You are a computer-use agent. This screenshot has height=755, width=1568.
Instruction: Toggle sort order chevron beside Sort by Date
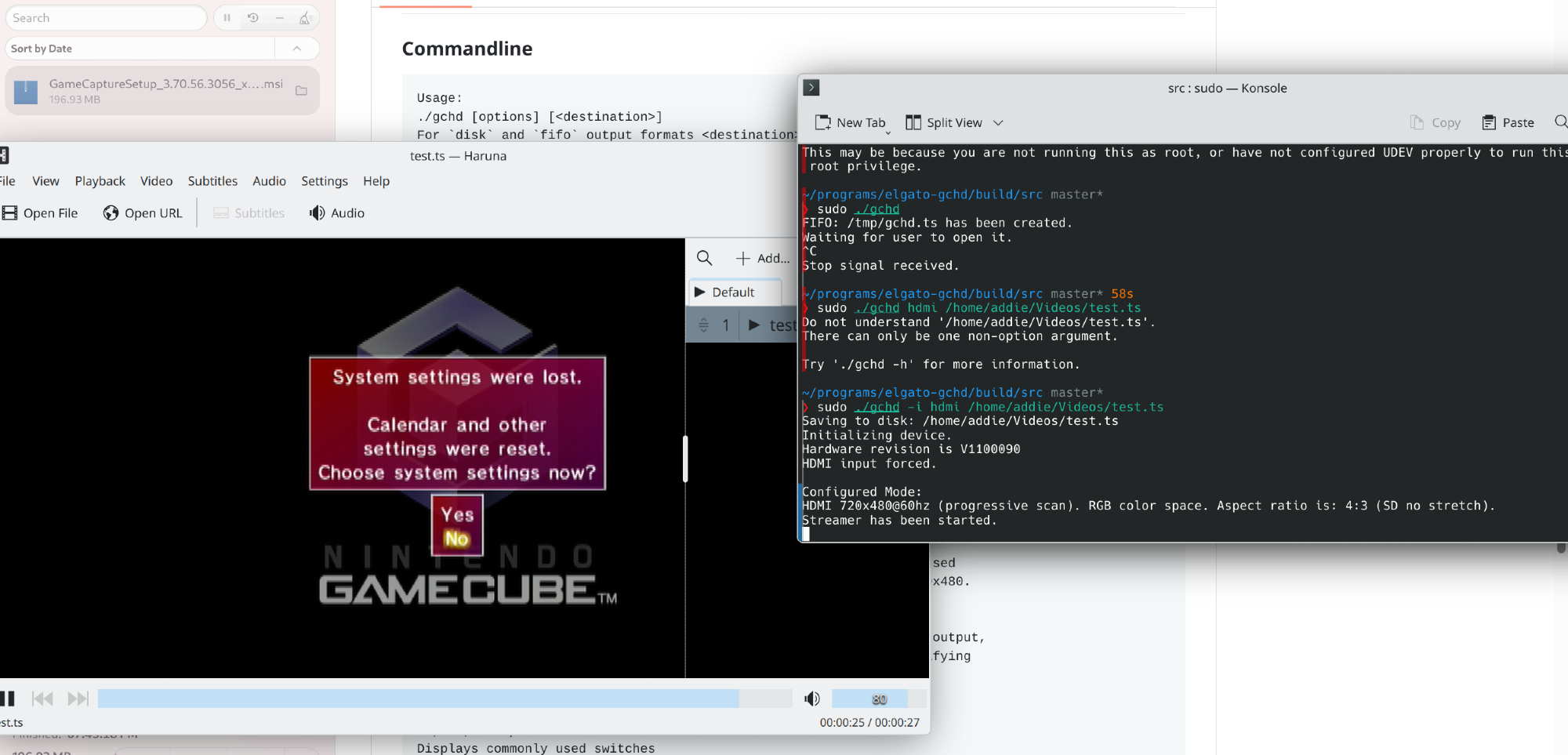[x=297, y=49]
